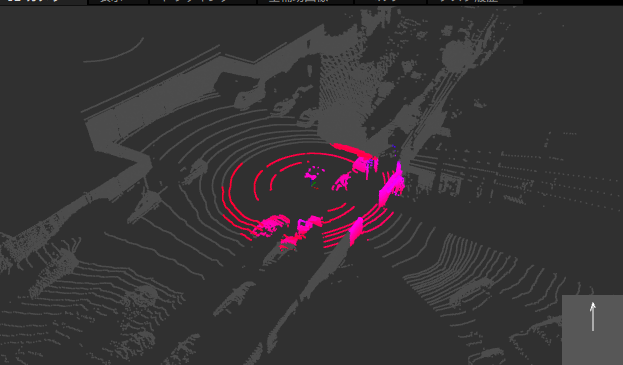Select the fifth tab in the top bar
The image size is (623, 365).
(391, 2)
